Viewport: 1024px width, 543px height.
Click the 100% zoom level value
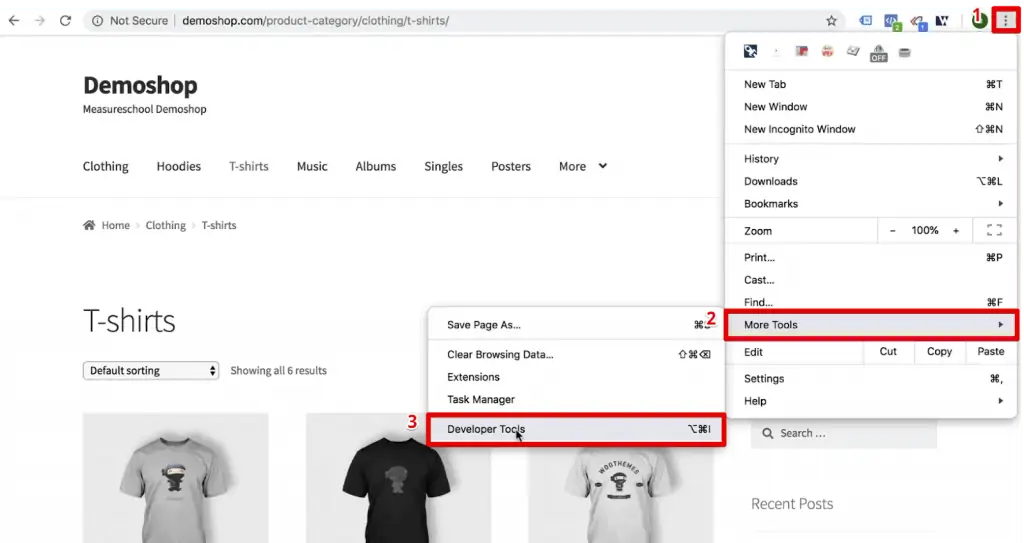[x=925, y=231]
